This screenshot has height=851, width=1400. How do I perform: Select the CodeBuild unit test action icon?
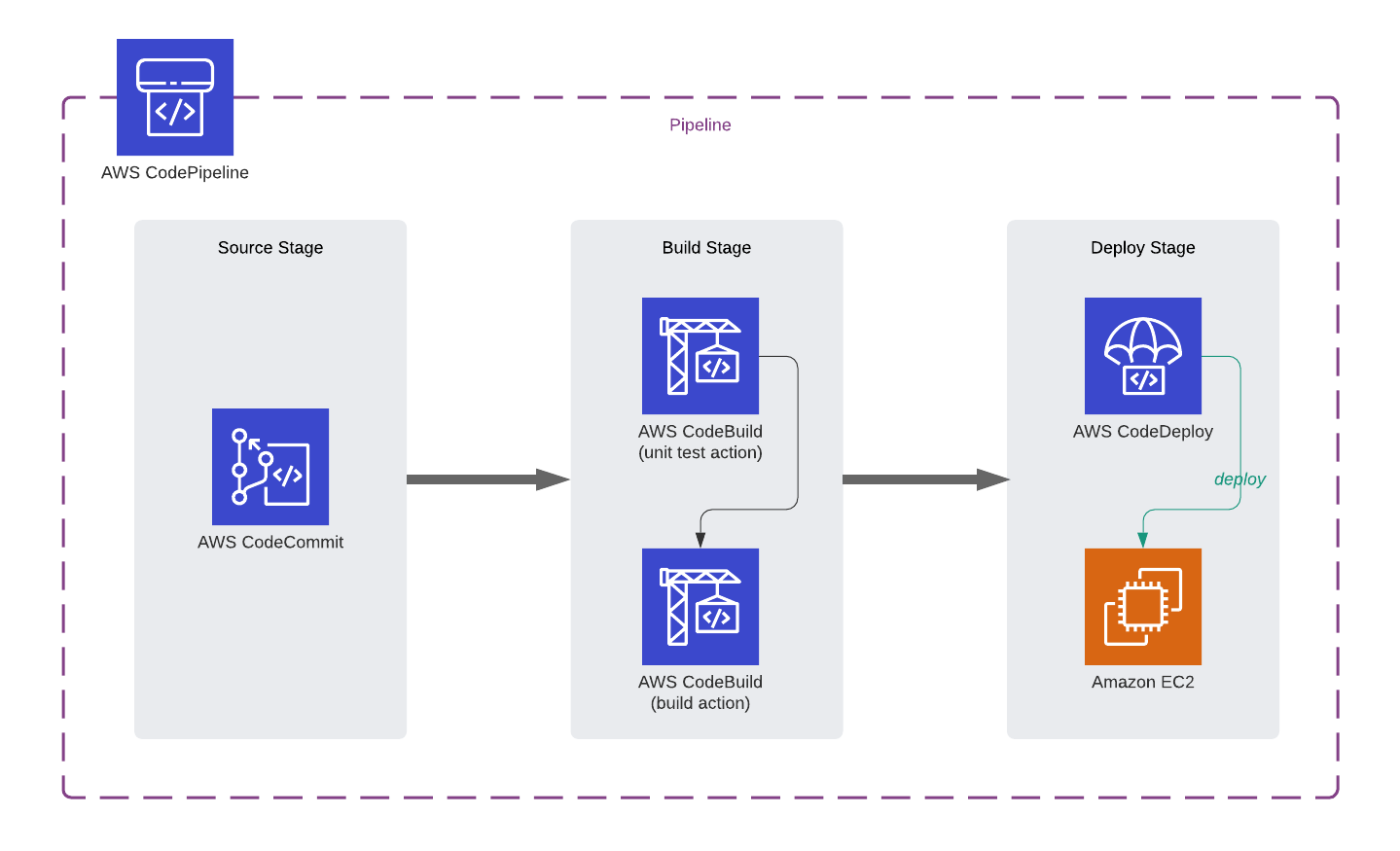700,356
